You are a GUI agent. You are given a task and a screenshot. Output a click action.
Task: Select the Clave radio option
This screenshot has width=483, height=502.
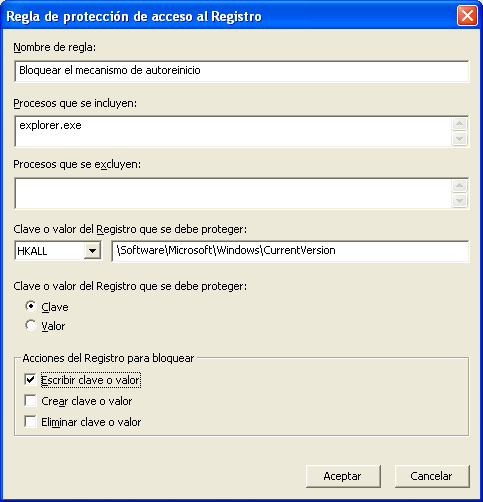[x=31, y=306]
